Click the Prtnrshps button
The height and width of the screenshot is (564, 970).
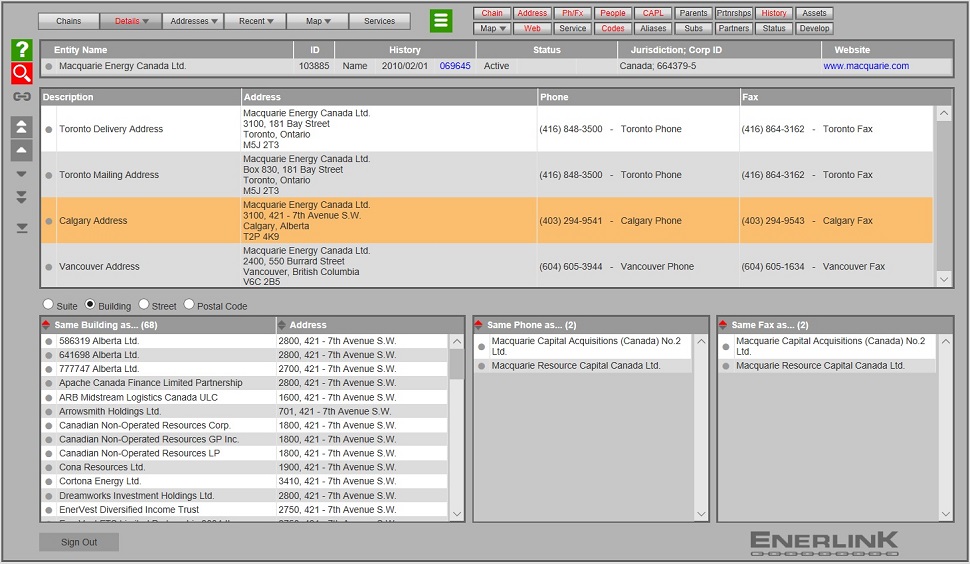(x=734, y=13)
